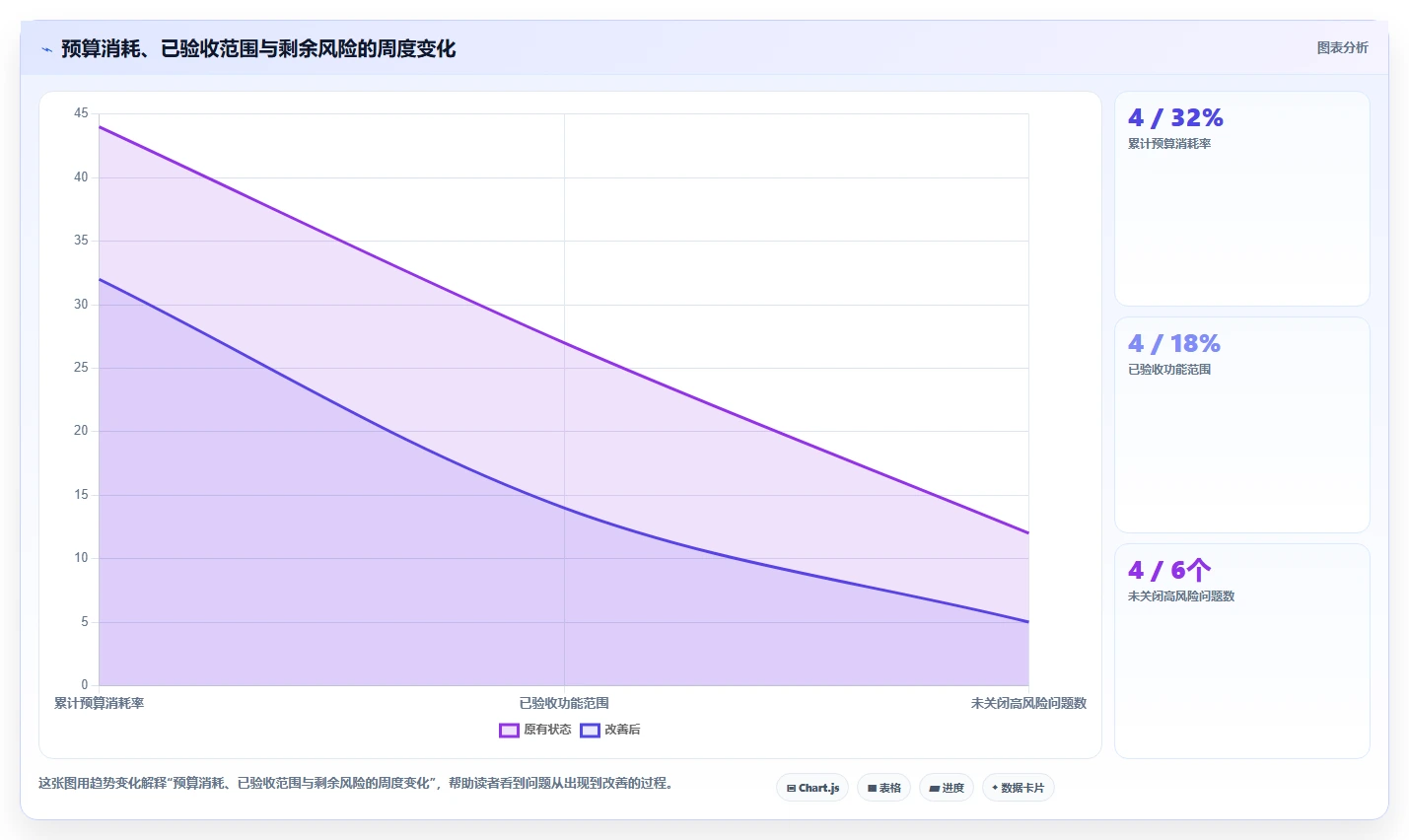Click the 未关闭高风险问题数 x-axis label
The image size is (1409, 840).
1028,703
